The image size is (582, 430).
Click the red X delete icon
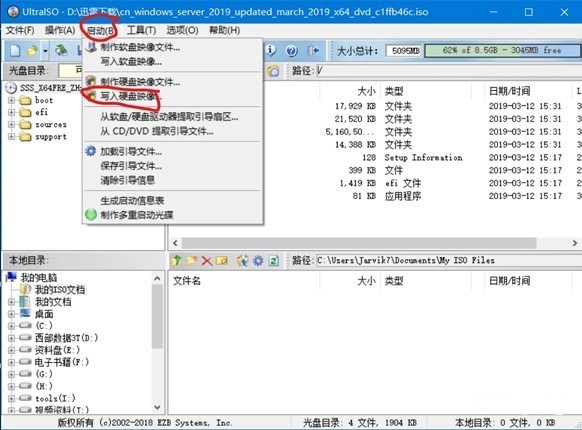207,261
